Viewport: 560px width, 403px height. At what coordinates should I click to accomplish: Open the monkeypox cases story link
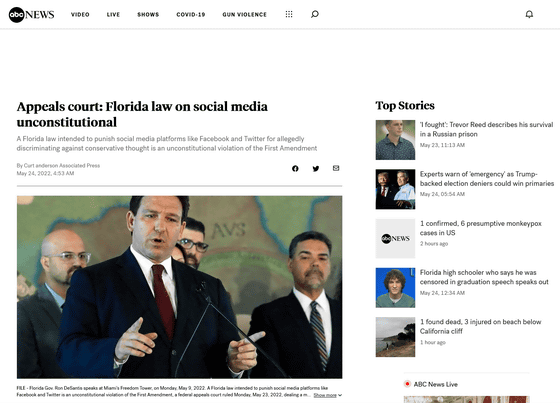coord(481,228)
